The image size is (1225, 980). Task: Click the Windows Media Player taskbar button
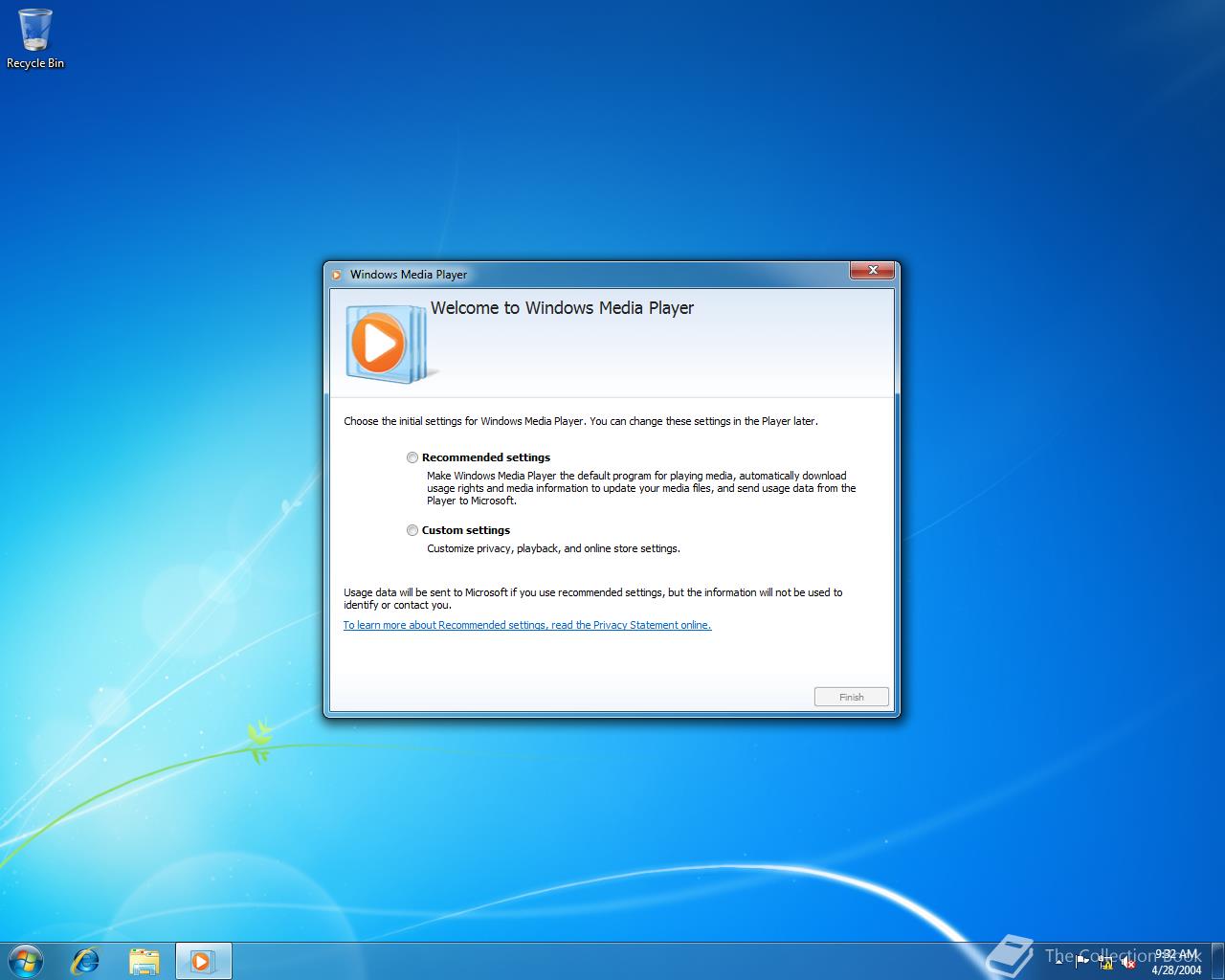pyautogui.click(x=203, y=961)
